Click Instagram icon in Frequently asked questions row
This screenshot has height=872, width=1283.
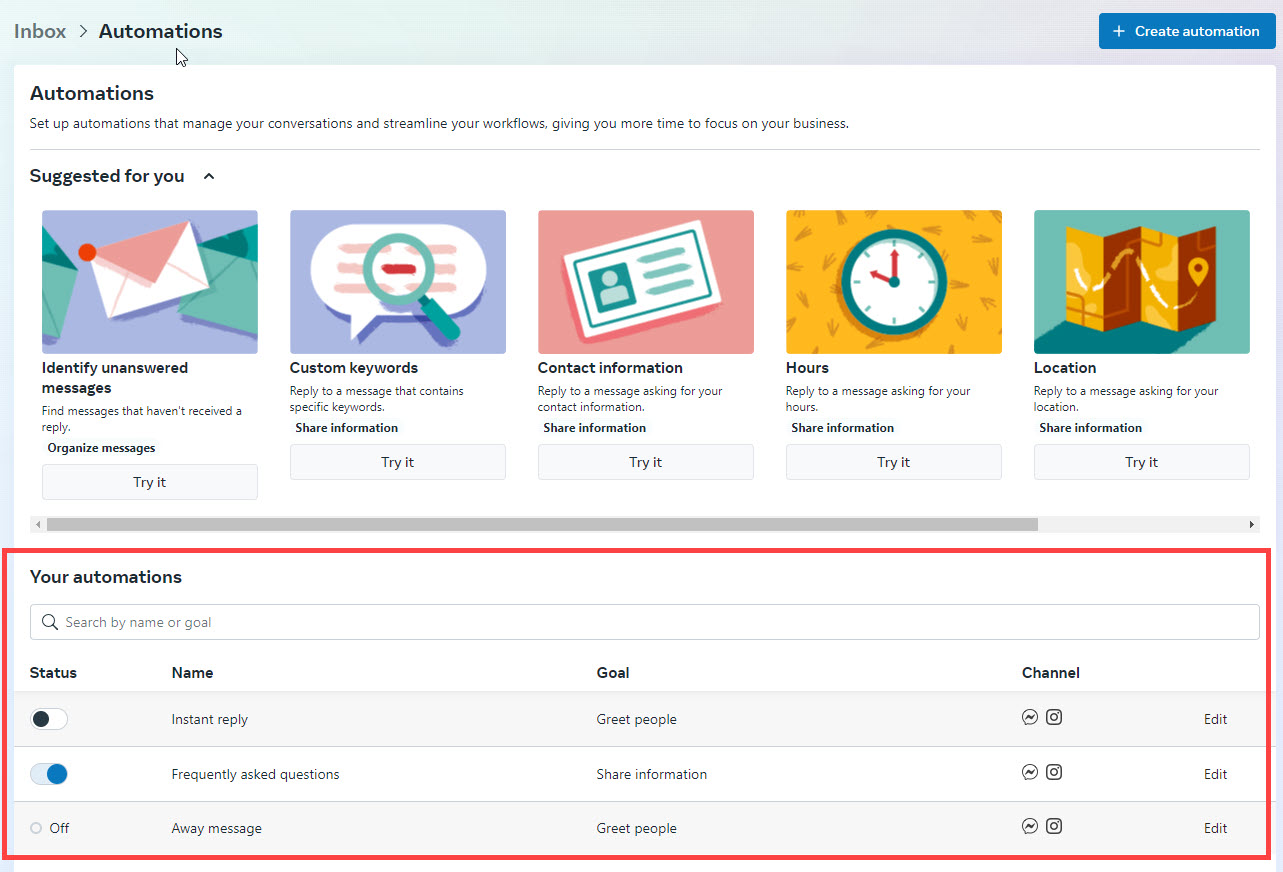pyautogui.click(x=1054, y=772)
